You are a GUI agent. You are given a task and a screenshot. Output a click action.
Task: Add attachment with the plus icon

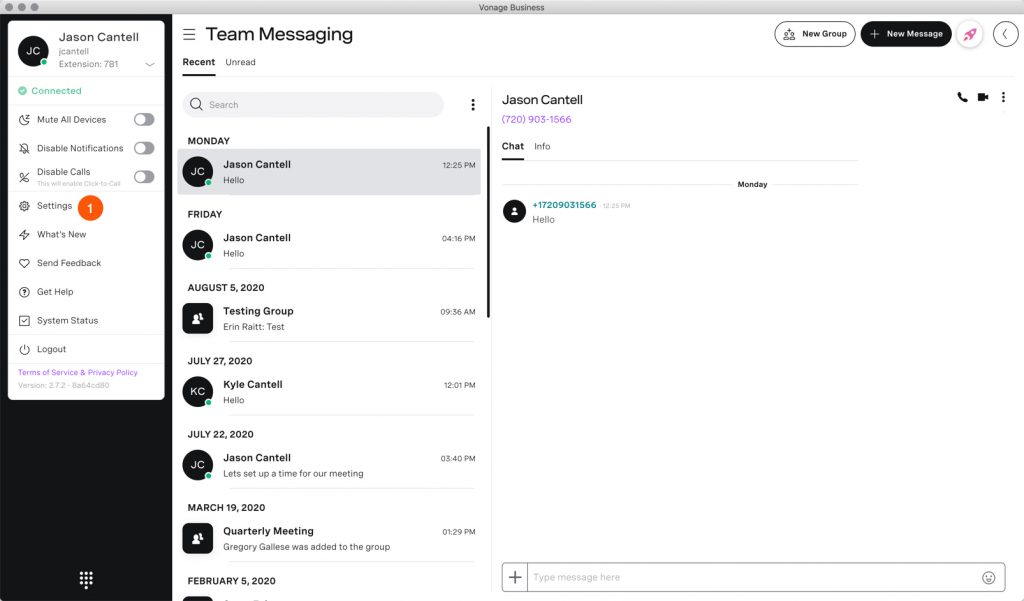tap(515, 577)
